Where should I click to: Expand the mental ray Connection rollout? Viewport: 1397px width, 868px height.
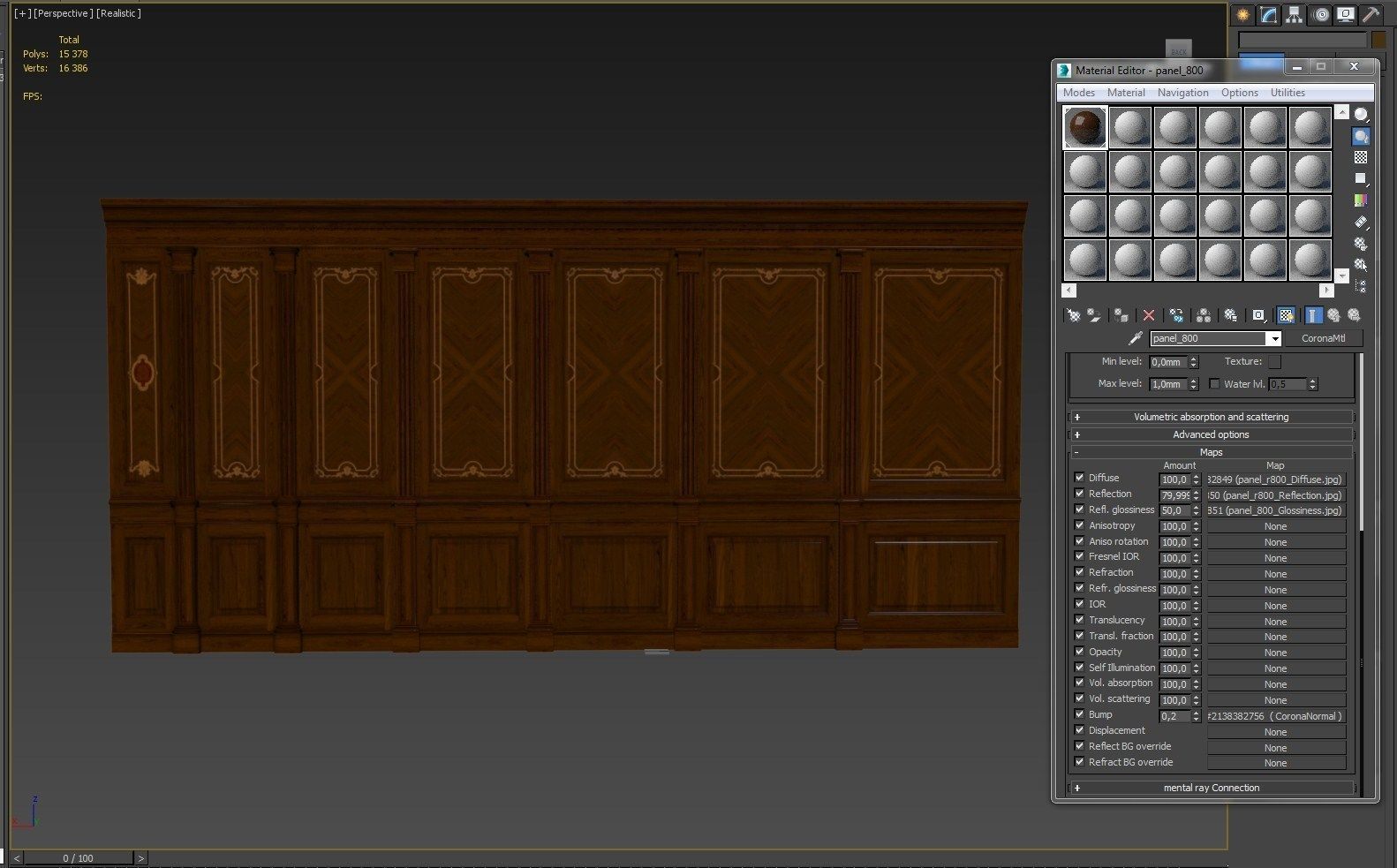1211,788
